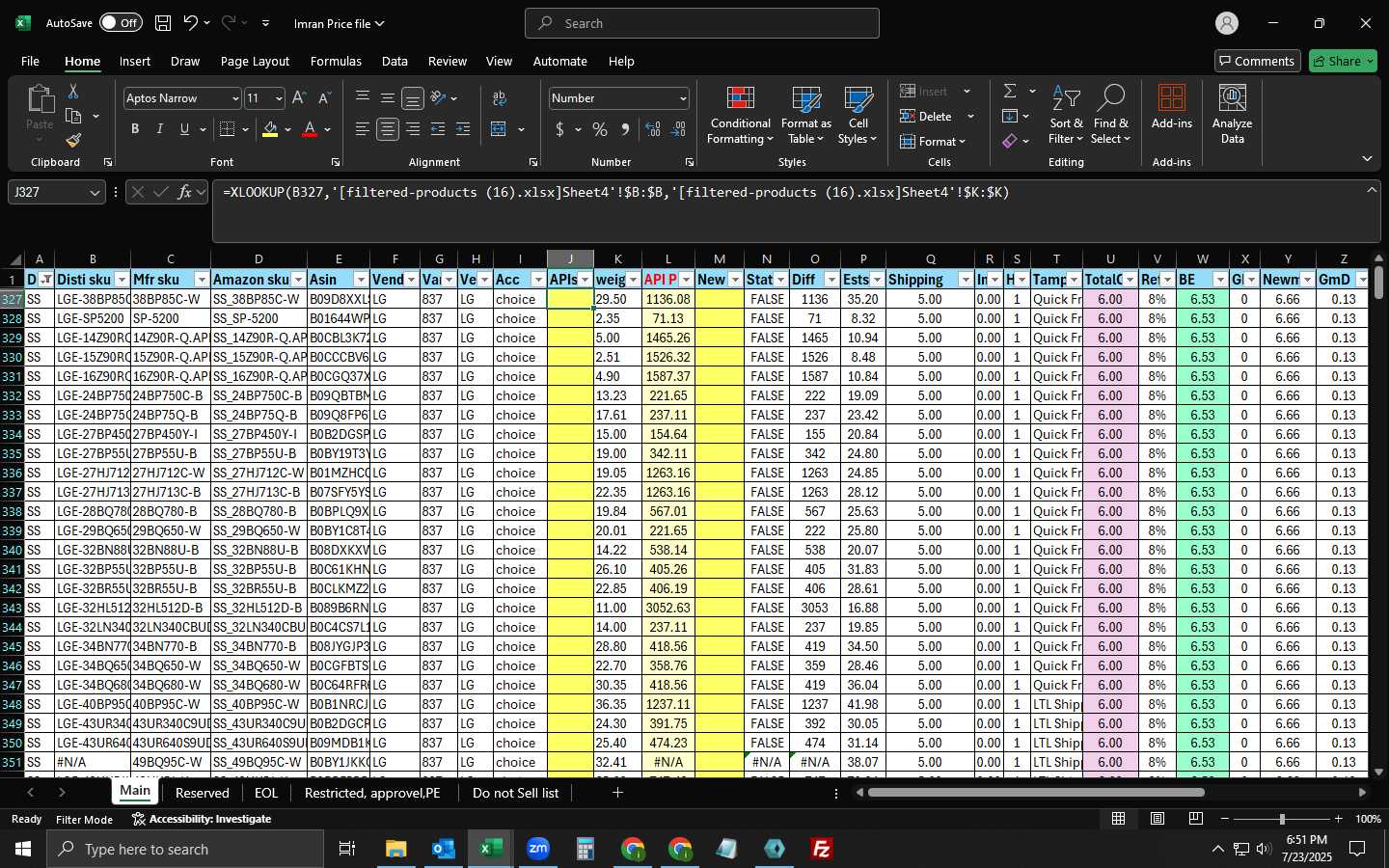Click the Copy icon in Clipboard group
The image size is (1389, 868).
[x=73, y=116]
